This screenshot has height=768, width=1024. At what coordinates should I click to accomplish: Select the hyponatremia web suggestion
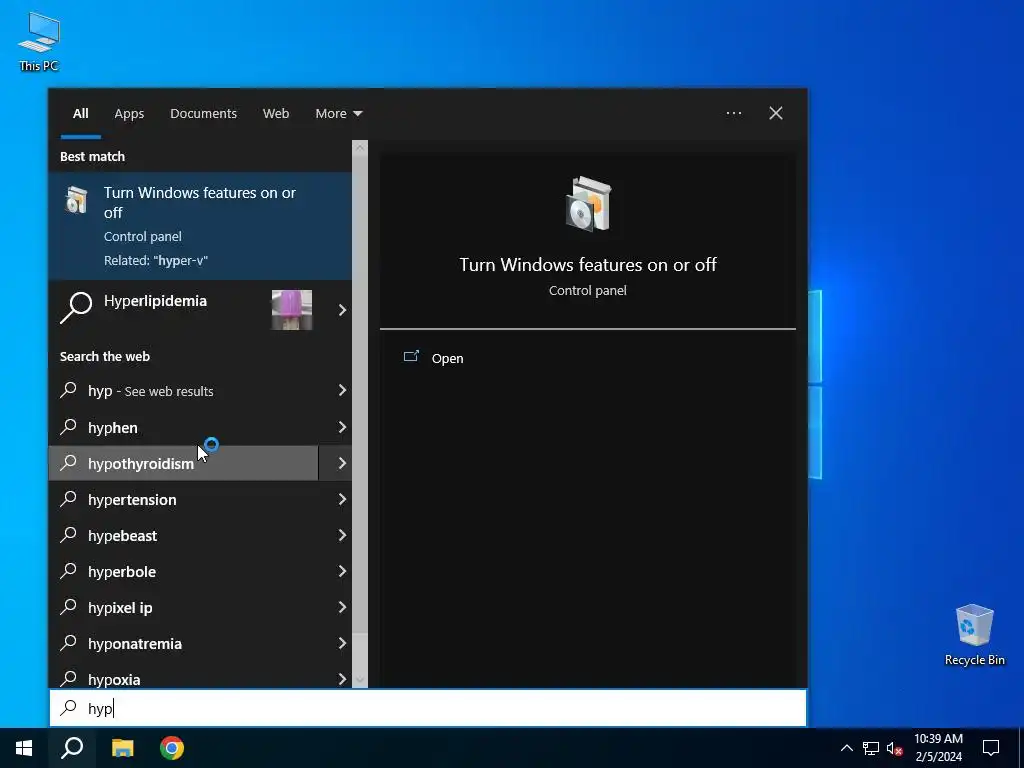[184, 643]
